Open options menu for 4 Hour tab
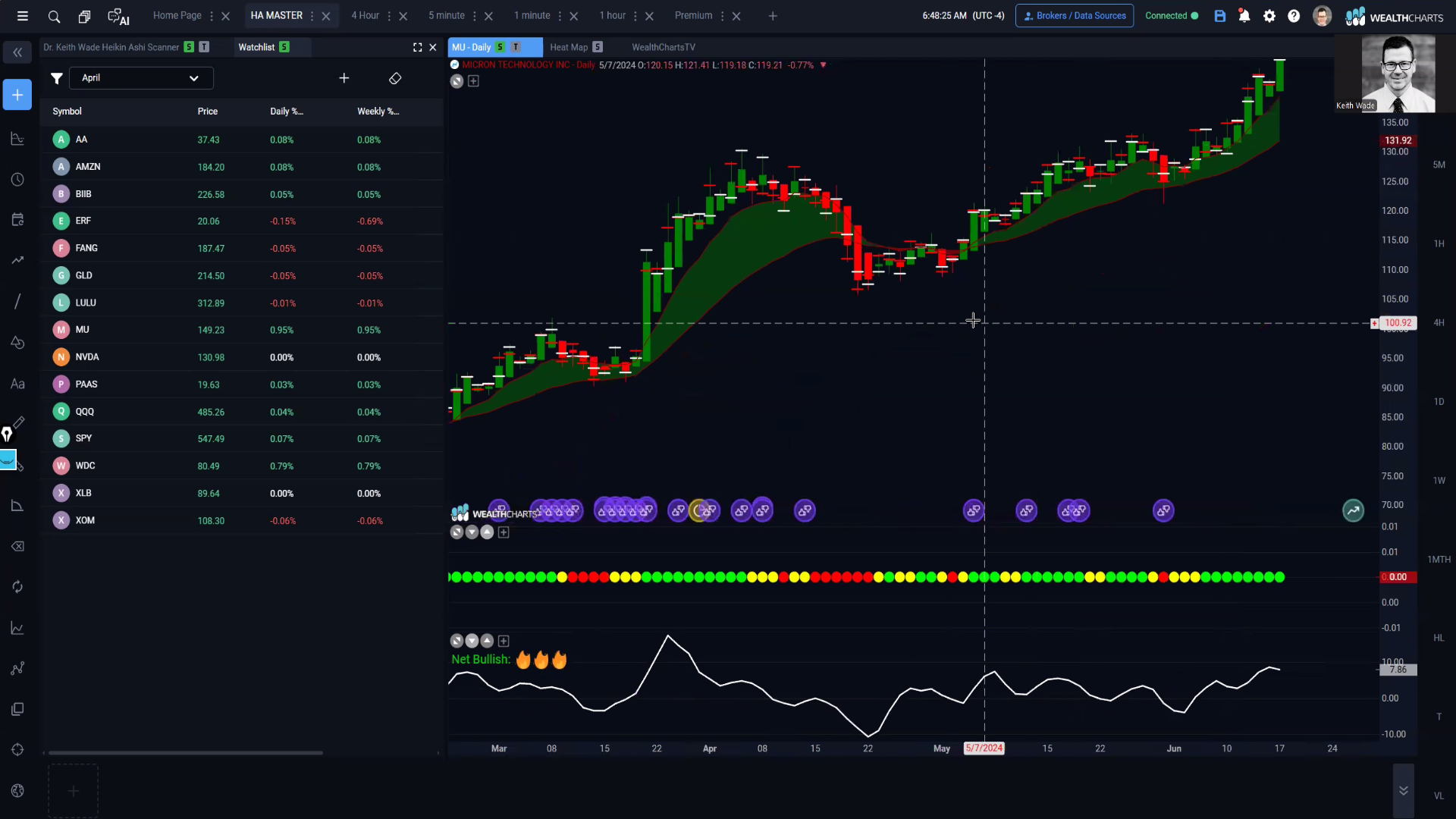The image size is (1456, 819). (389, 16)
